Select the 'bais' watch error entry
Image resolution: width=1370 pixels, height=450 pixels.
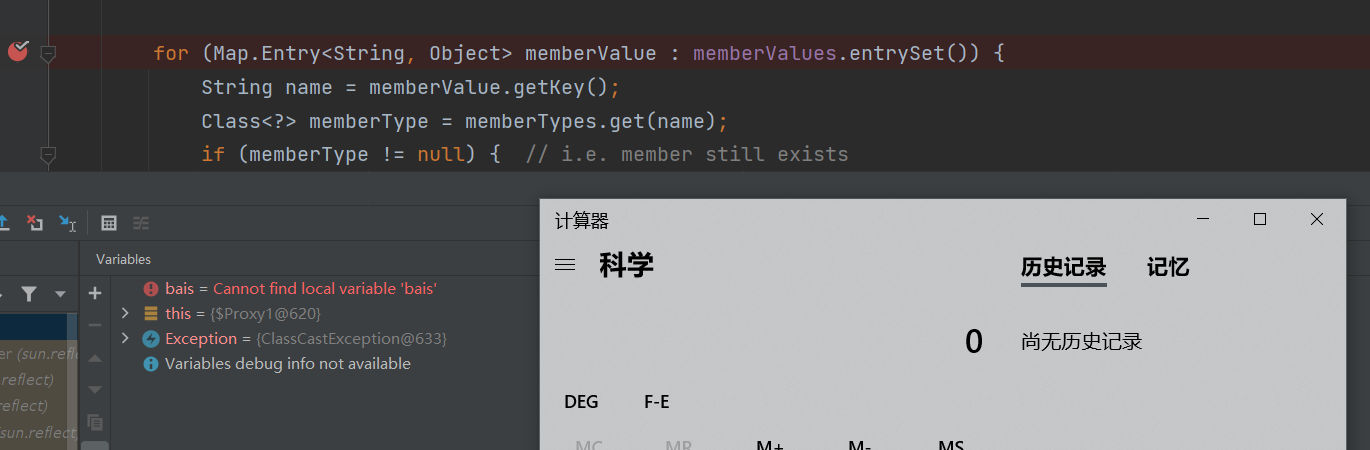[x=300, y=288]
